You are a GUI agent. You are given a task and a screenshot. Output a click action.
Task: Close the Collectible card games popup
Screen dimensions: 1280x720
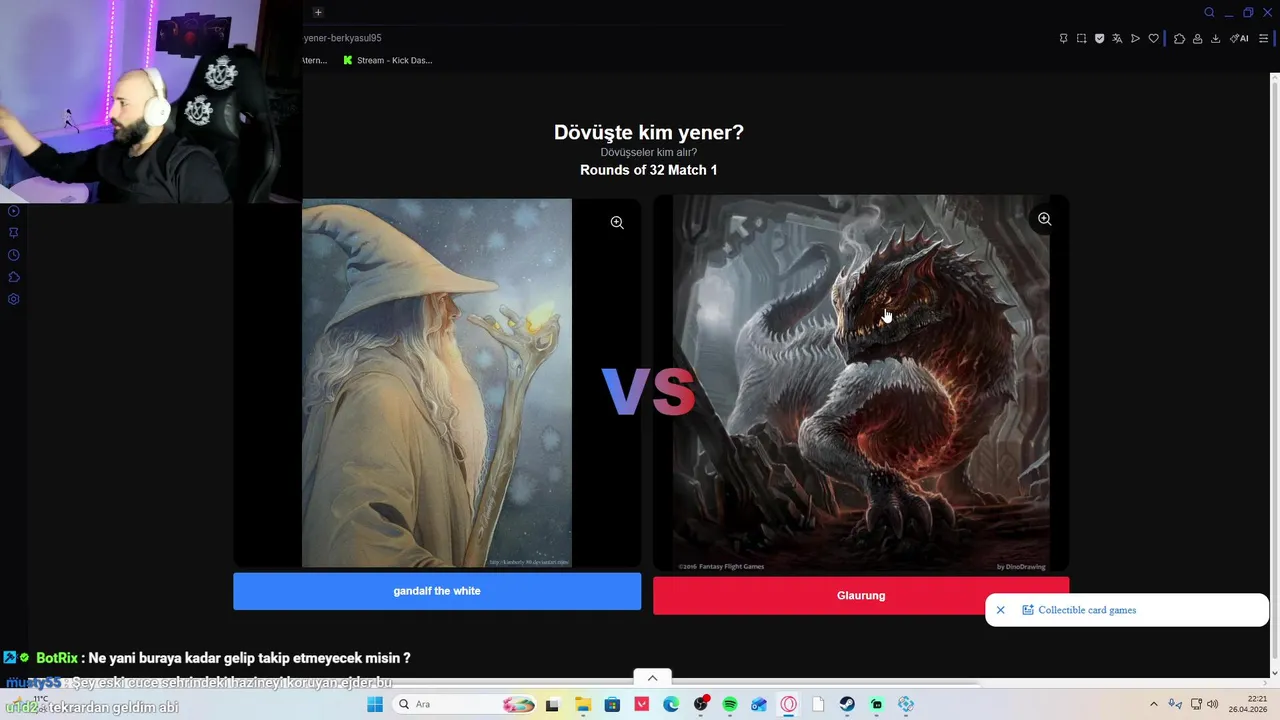click(x=1000, y=610)
